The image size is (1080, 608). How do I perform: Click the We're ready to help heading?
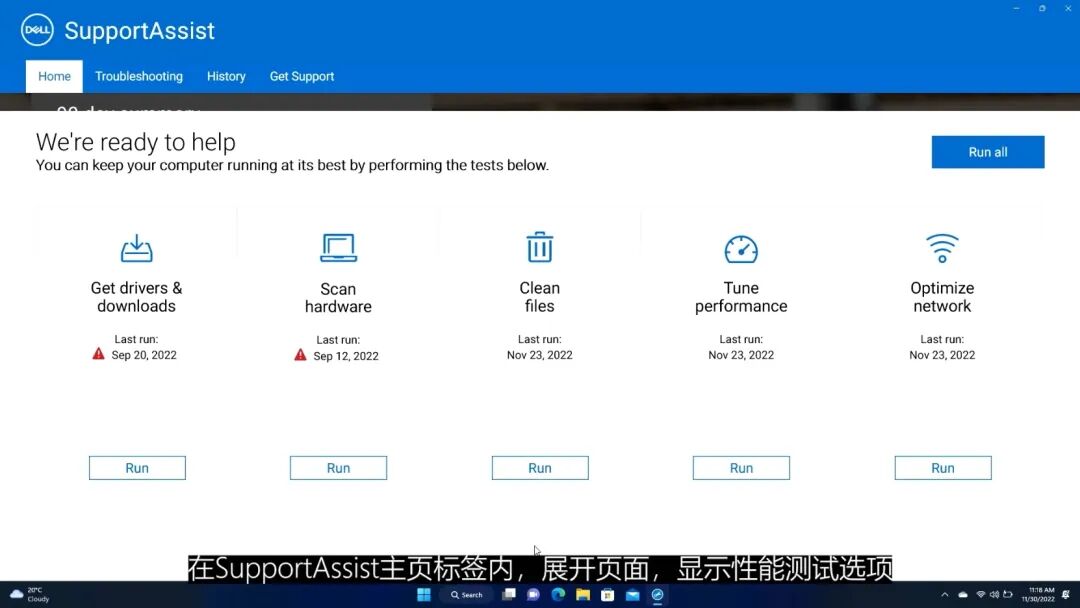136,142
